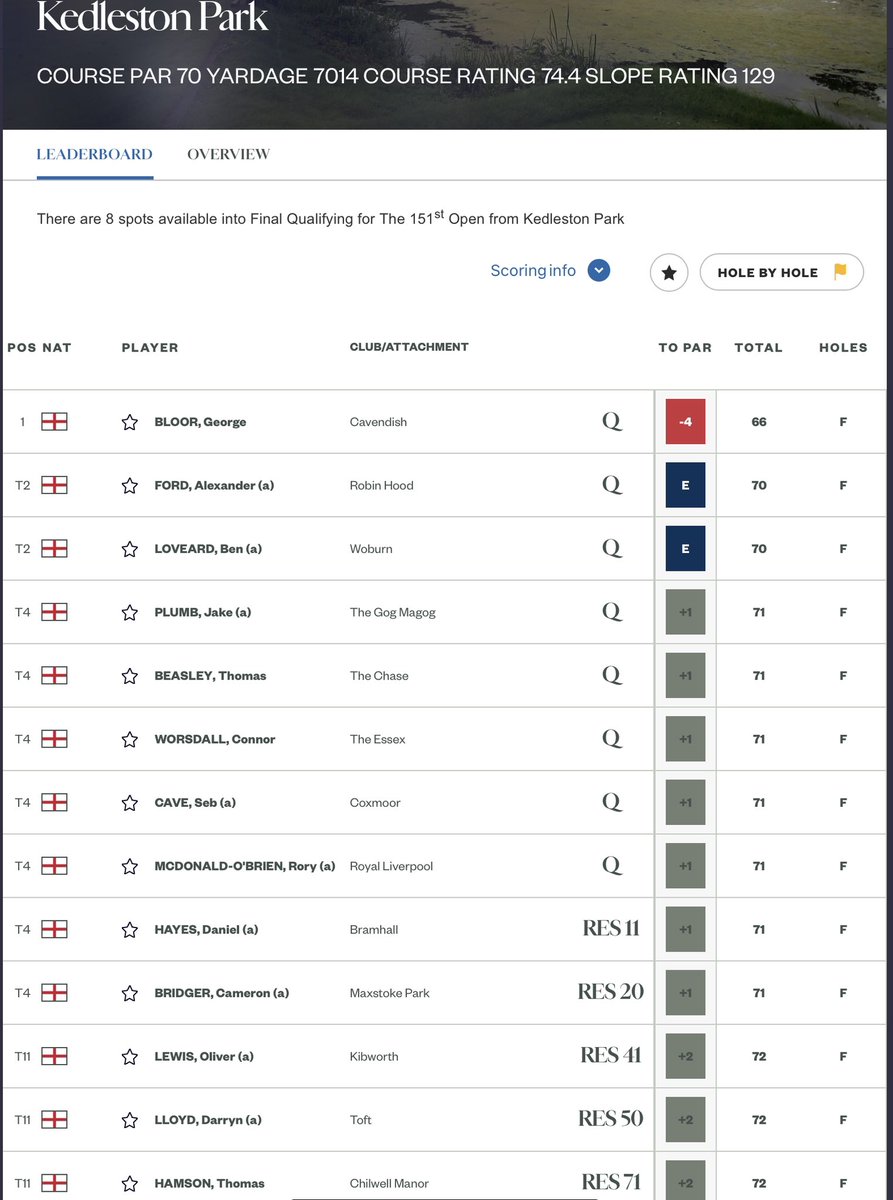Image resolution: width=893 pixels, height=1200 pixels.
Task: Favourite Thomas Beasley with the star
Action: 130,676
